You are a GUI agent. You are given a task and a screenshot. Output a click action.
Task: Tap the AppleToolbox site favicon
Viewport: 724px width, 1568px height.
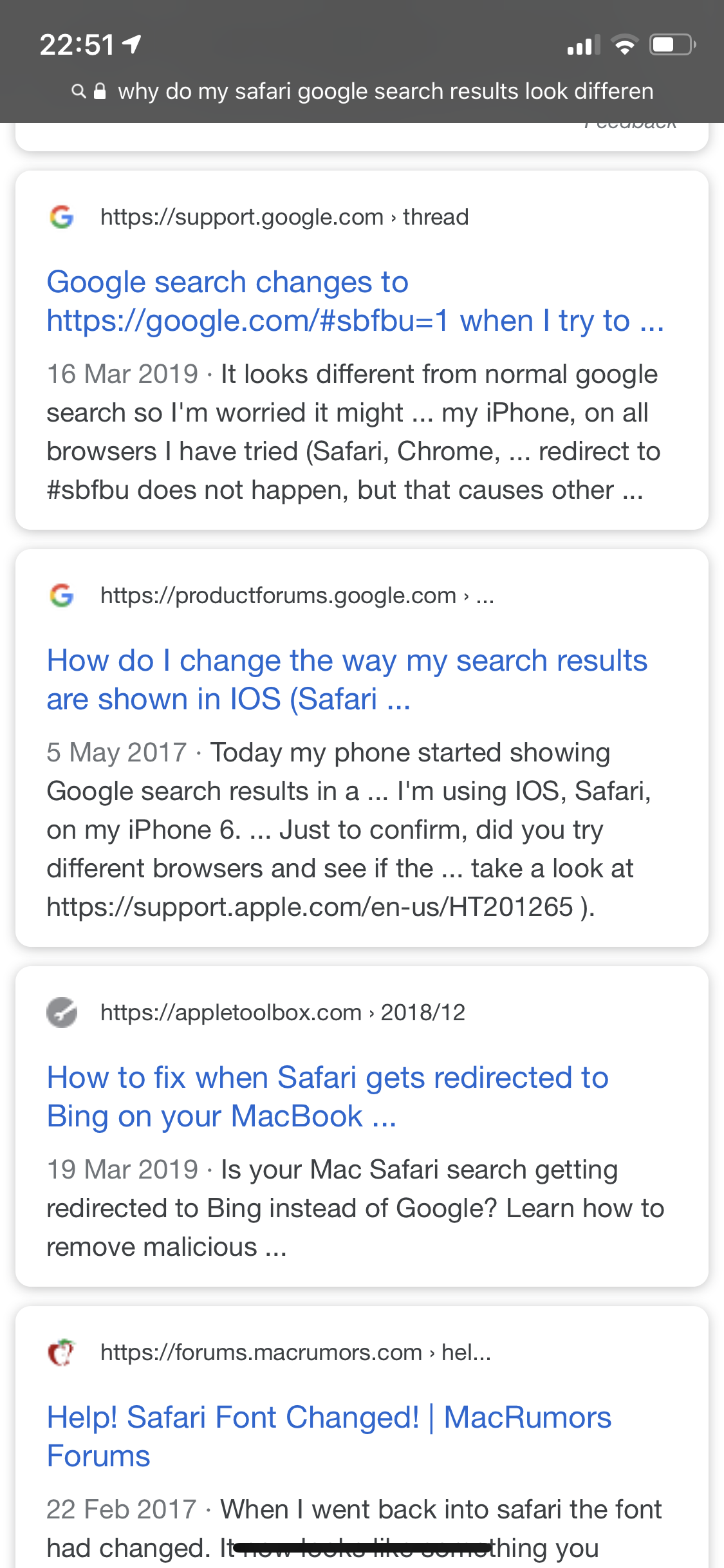(62, 1013)
